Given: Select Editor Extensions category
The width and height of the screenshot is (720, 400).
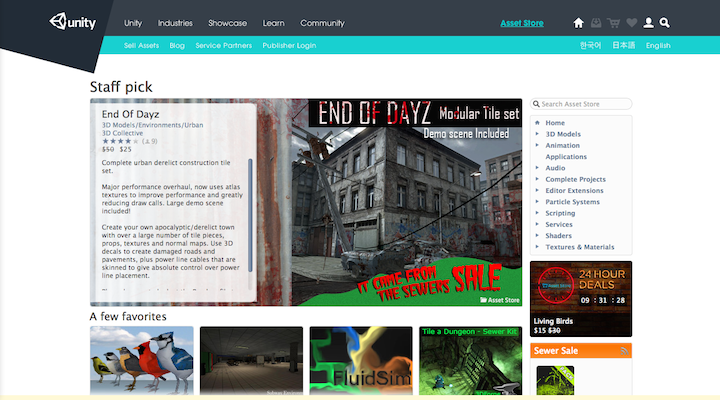Looking at the screenshot, I should point(574,190).
